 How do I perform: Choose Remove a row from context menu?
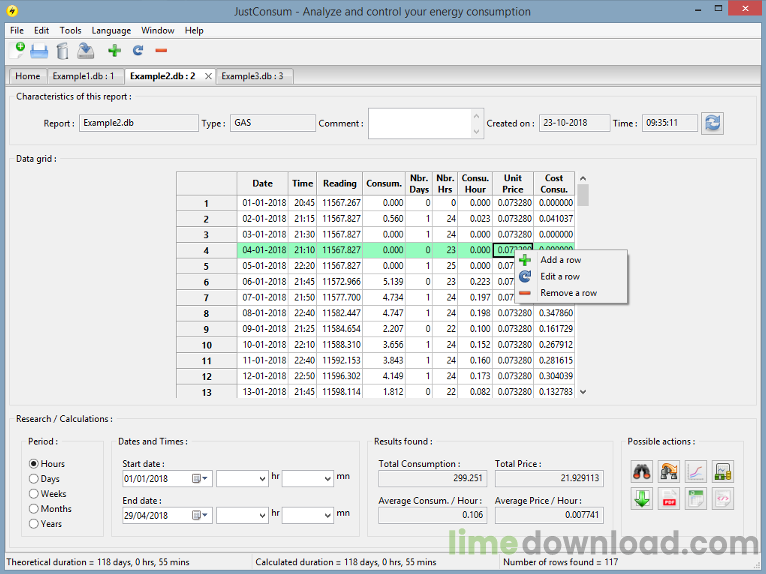569,293
